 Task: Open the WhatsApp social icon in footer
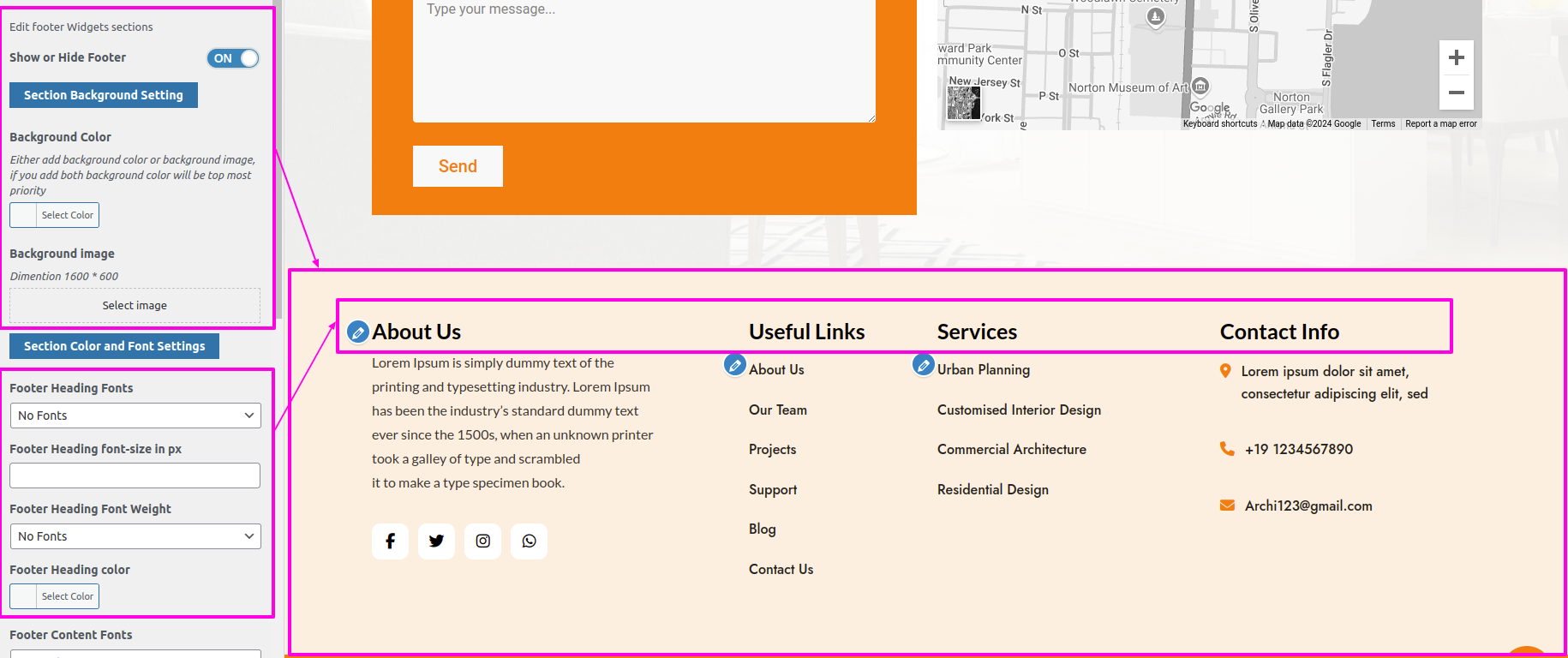pyautogui.click(x=529, y=541)
